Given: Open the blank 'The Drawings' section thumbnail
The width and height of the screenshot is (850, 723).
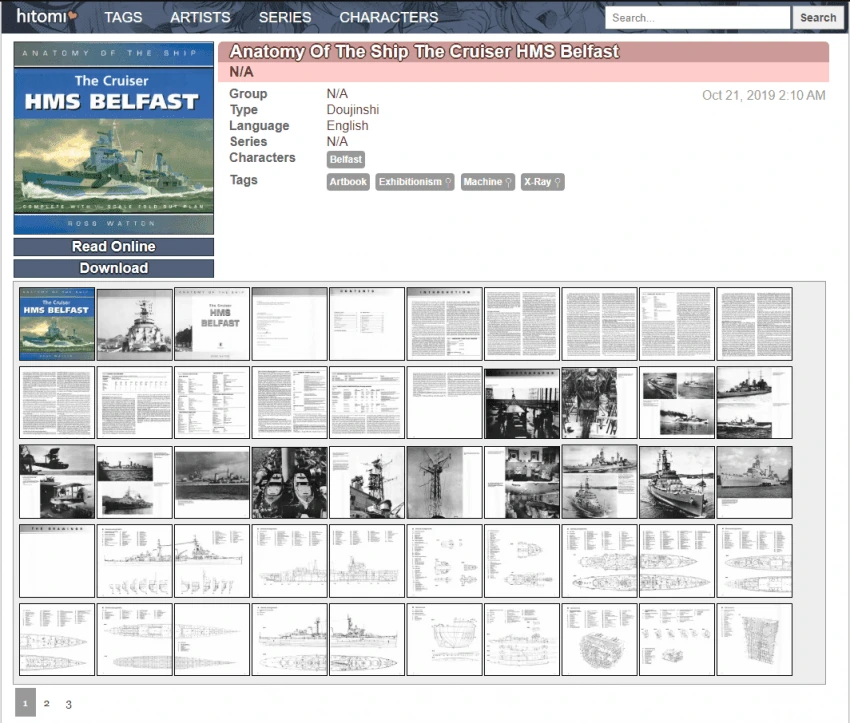Looking at the screenshot, I should (57, 561).
